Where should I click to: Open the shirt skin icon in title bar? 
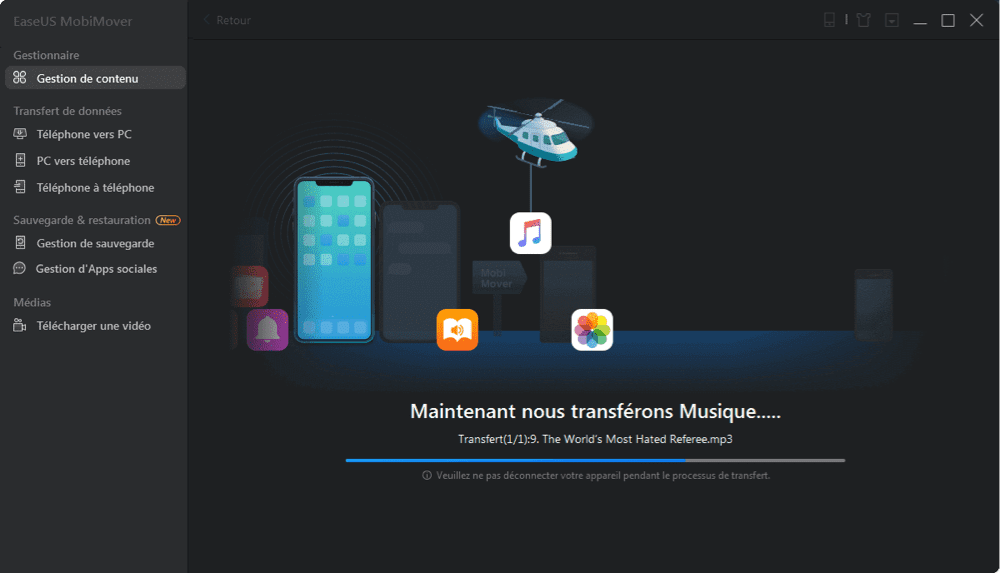click(x=864, y=20)
